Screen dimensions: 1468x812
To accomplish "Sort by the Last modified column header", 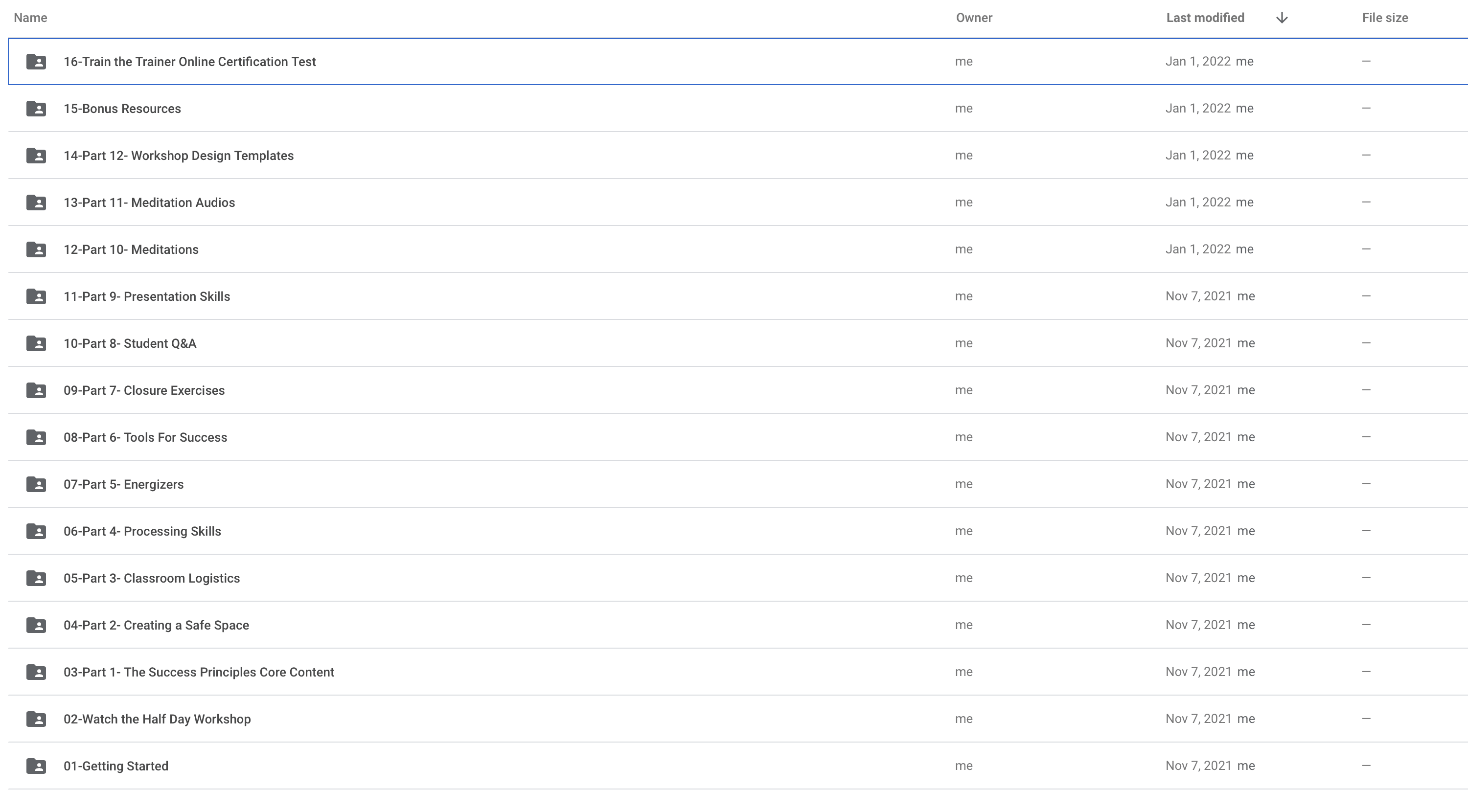I will coord(1205,18).
